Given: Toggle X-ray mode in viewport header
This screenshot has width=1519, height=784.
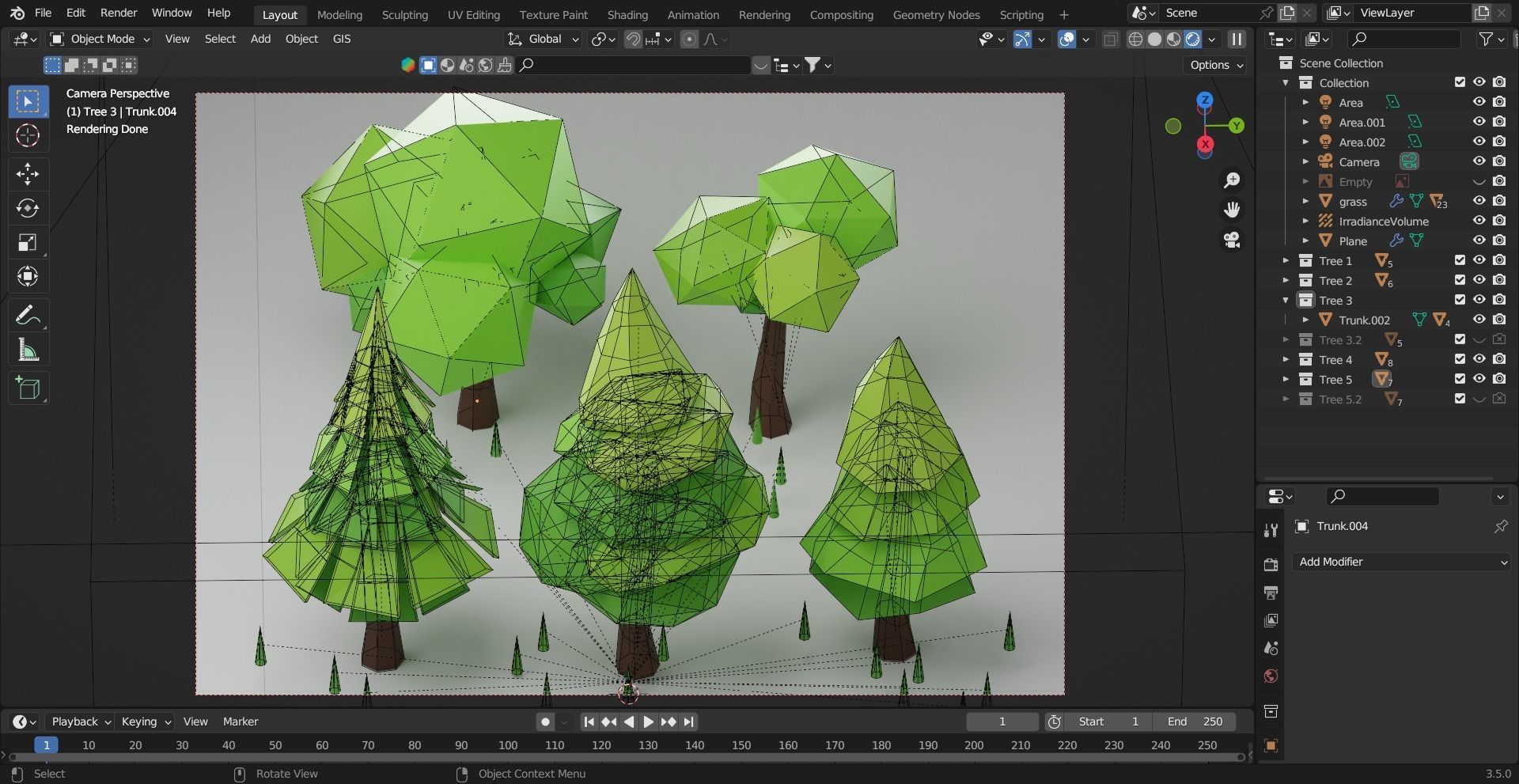Looking at the screenshot, I should pyautogui.click(x=1110, y=39).
